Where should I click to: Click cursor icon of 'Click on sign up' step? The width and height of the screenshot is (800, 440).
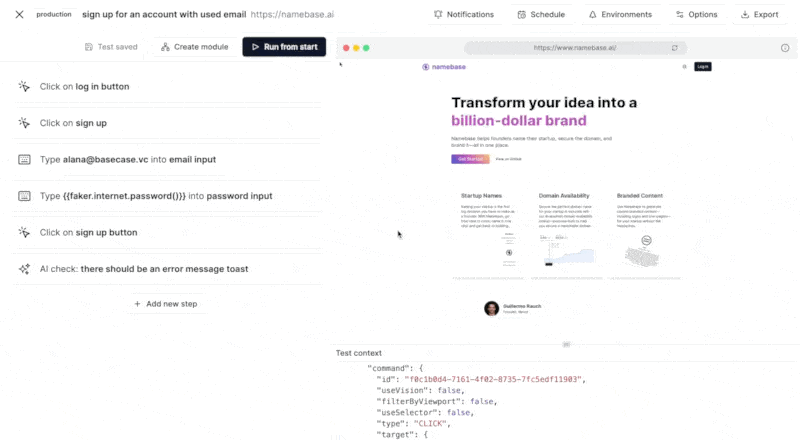pos(24,123)
